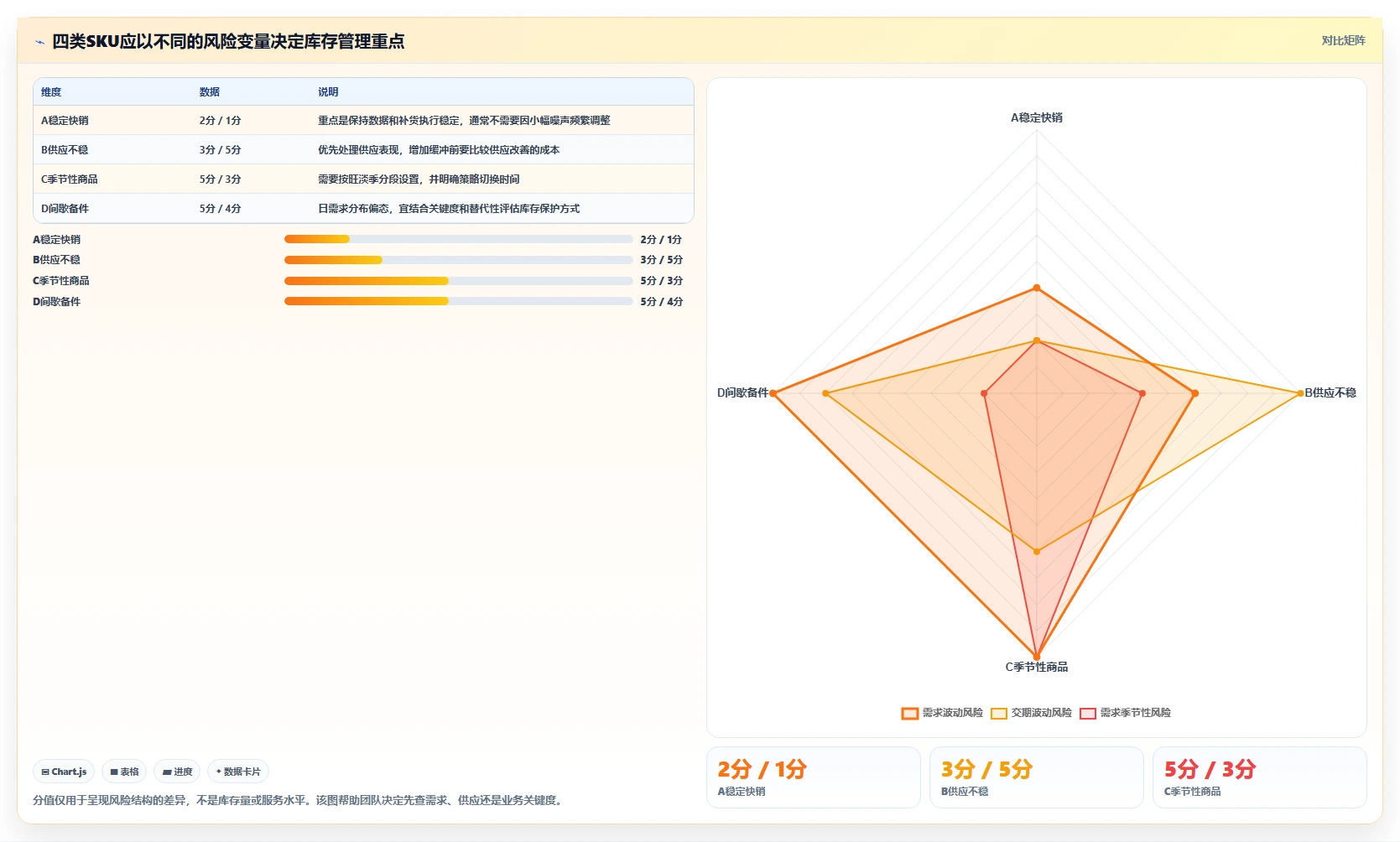Open the 5分 / 3分 C季节性商品 data card

click(1260, 777)
